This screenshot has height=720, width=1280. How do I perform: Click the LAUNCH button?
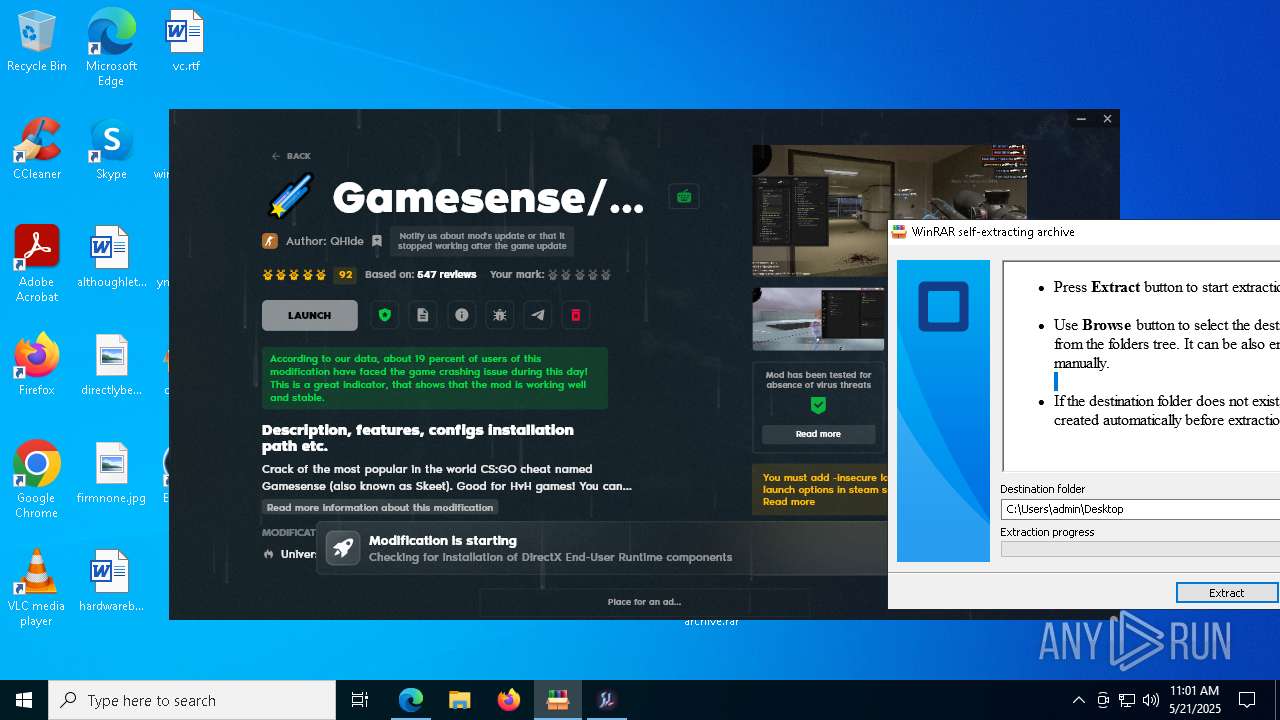309,315
